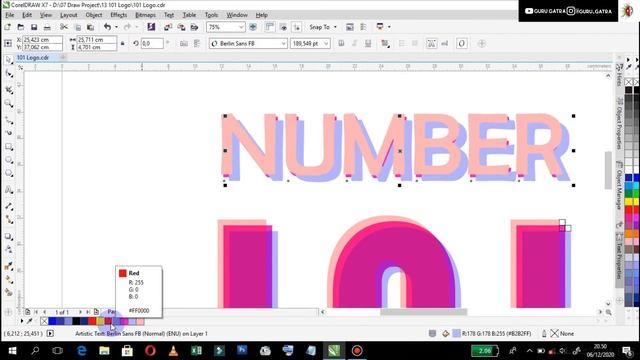640x360 pixels.
Task: Click the Import icon in toolbar
Action: click(168, 27)
